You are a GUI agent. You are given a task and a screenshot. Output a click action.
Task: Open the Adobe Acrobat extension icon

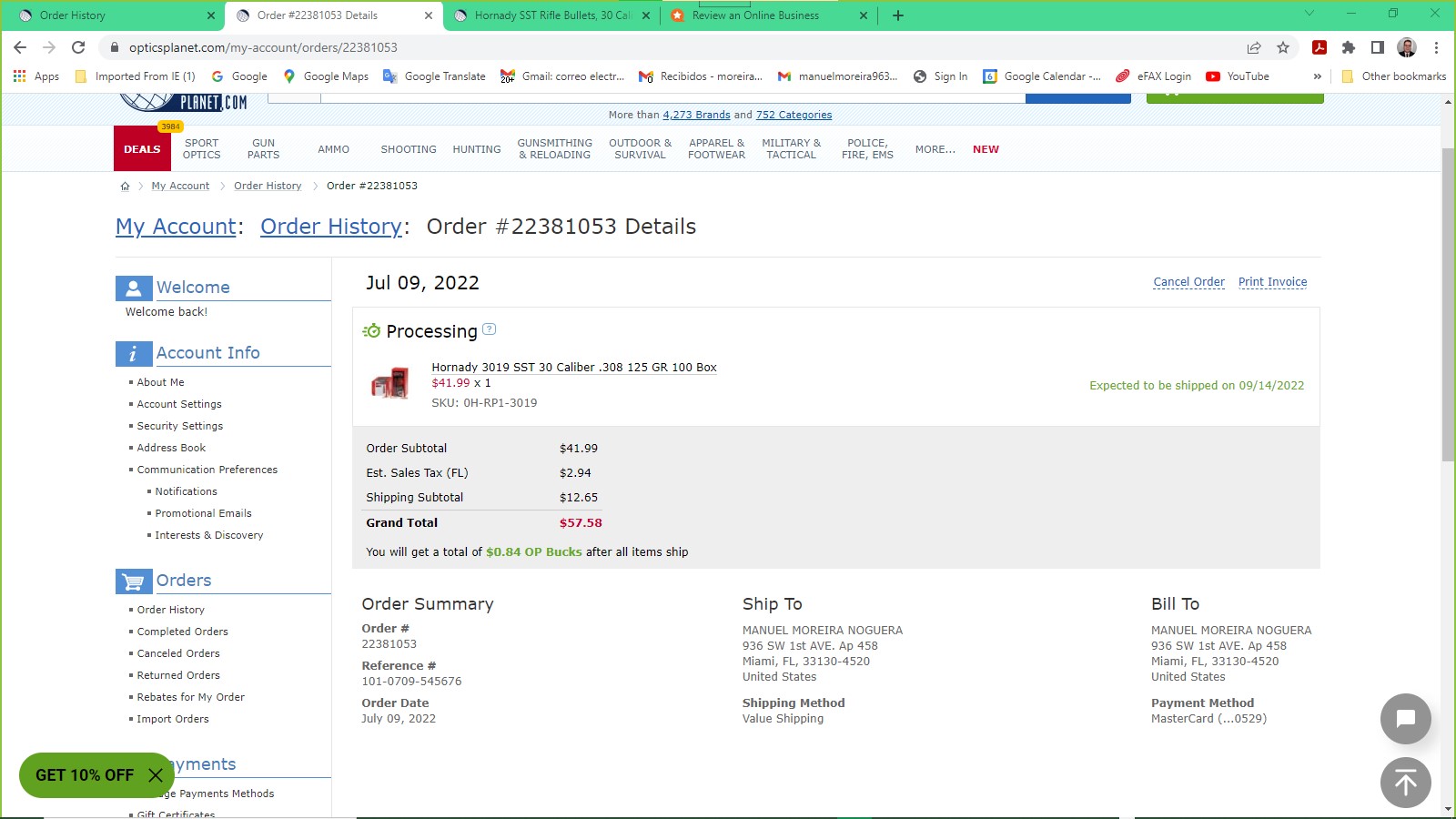1320,47
